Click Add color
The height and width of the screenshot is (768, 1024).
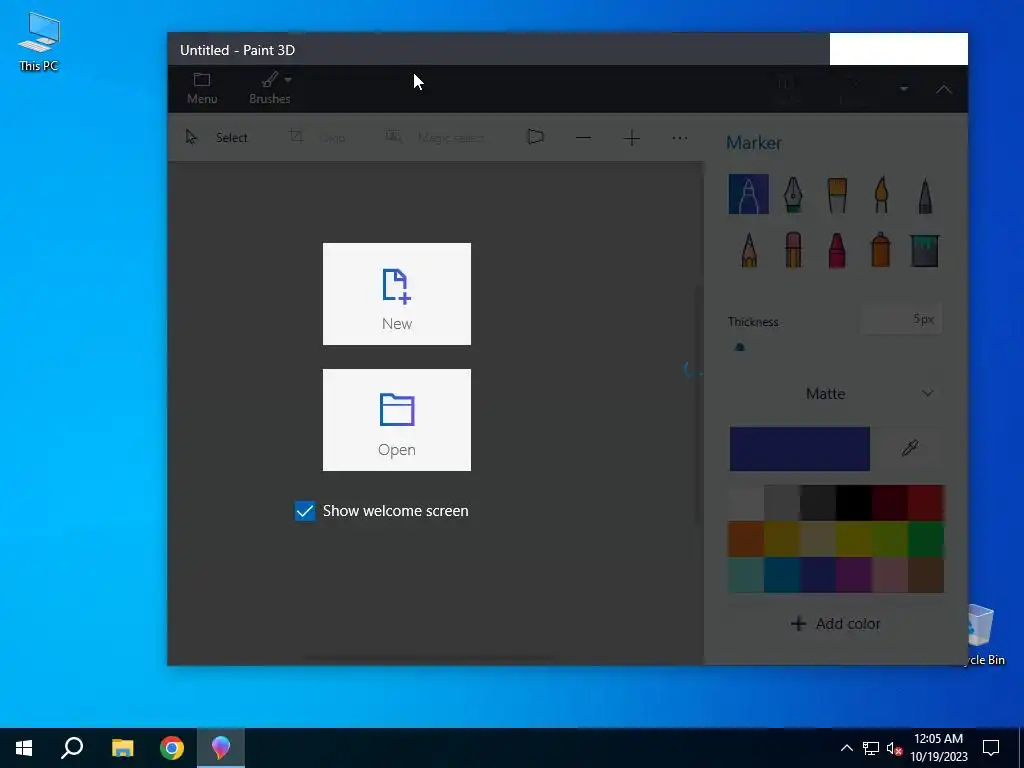point(835,624)
